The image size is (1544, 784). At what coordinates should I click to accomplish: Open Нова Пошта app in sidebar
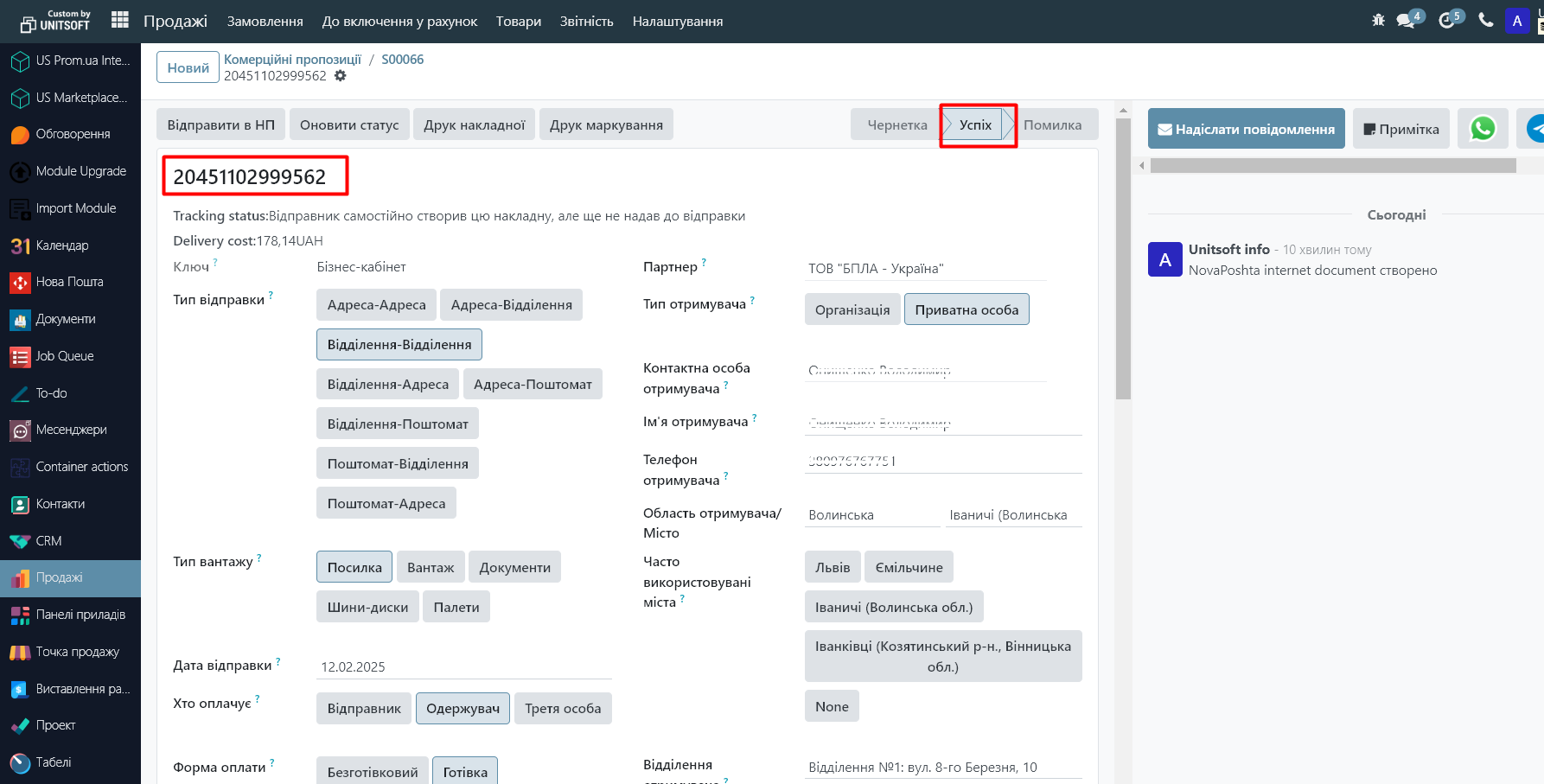click(x=69, y=282)
